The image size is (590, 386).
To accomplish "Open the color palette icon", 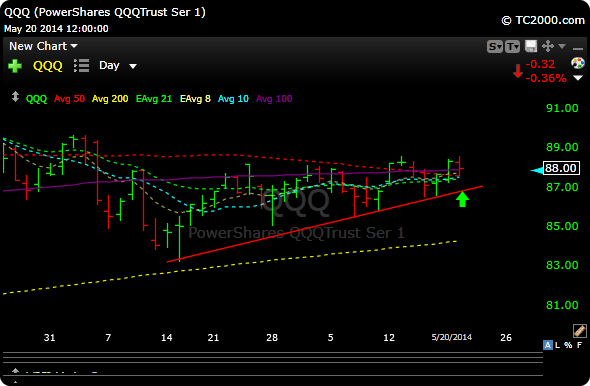I will (x=578, y=63).
